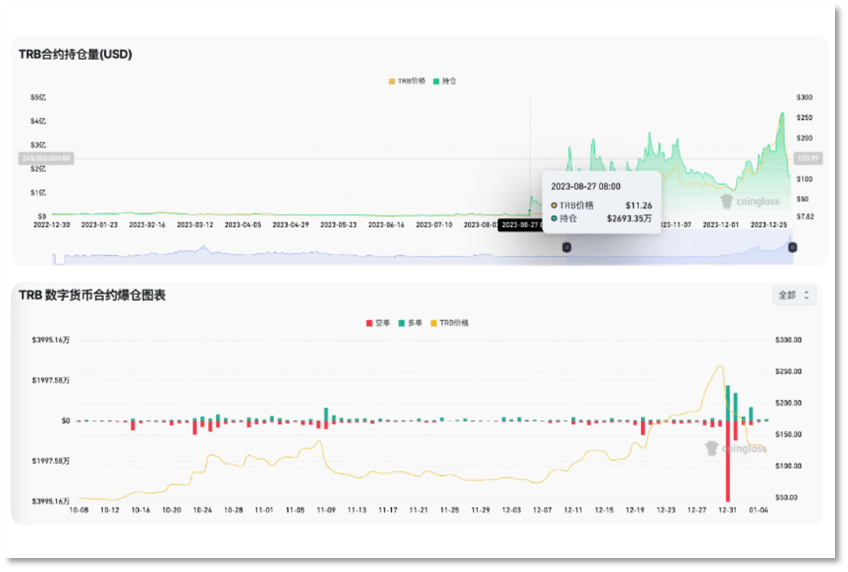
Task: Click the 12-19 date label
Action: tap(635, 510)
